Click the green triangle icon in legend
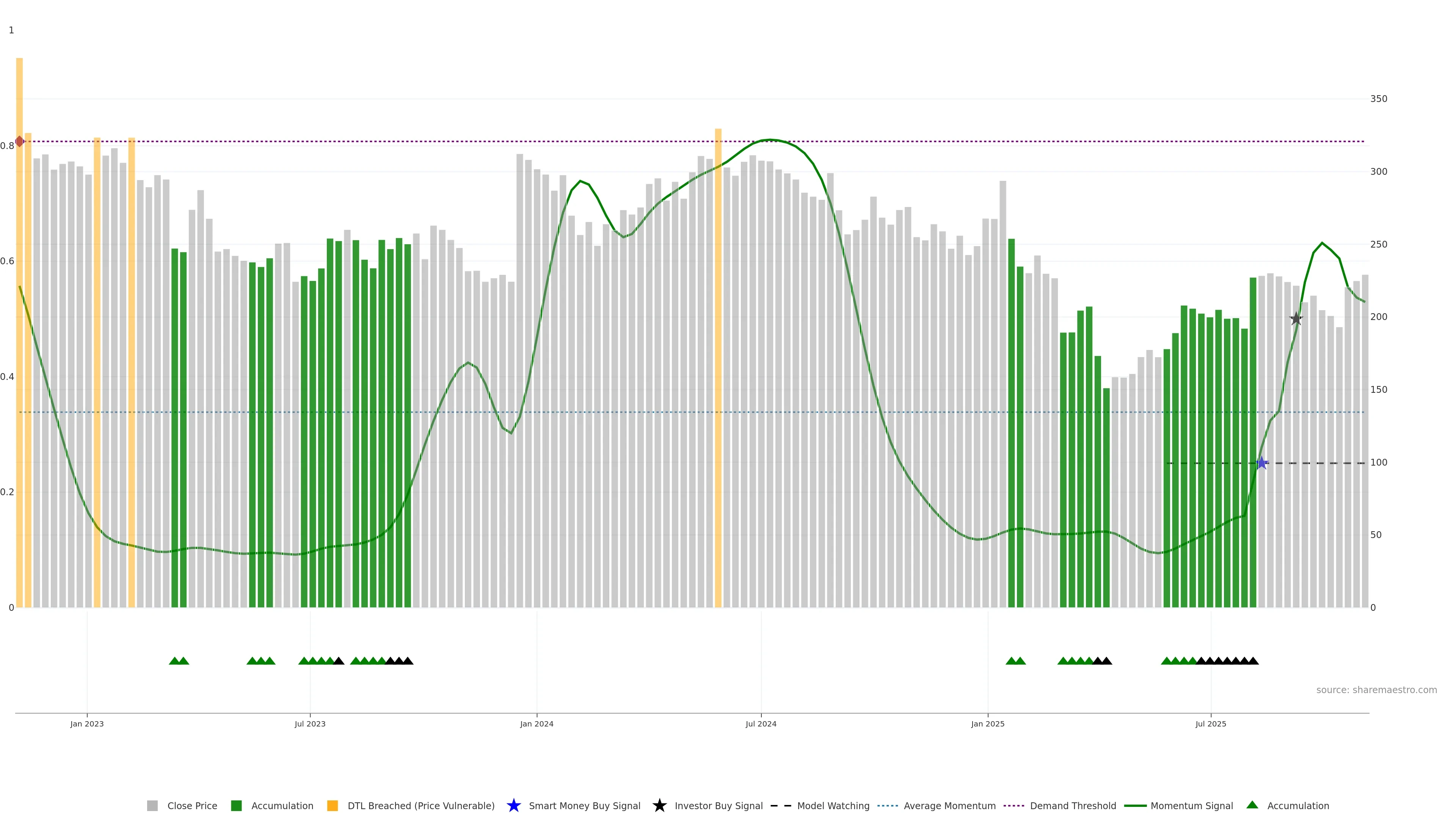This screenshot has width=1456, height=819. (x=1252, y=805)
